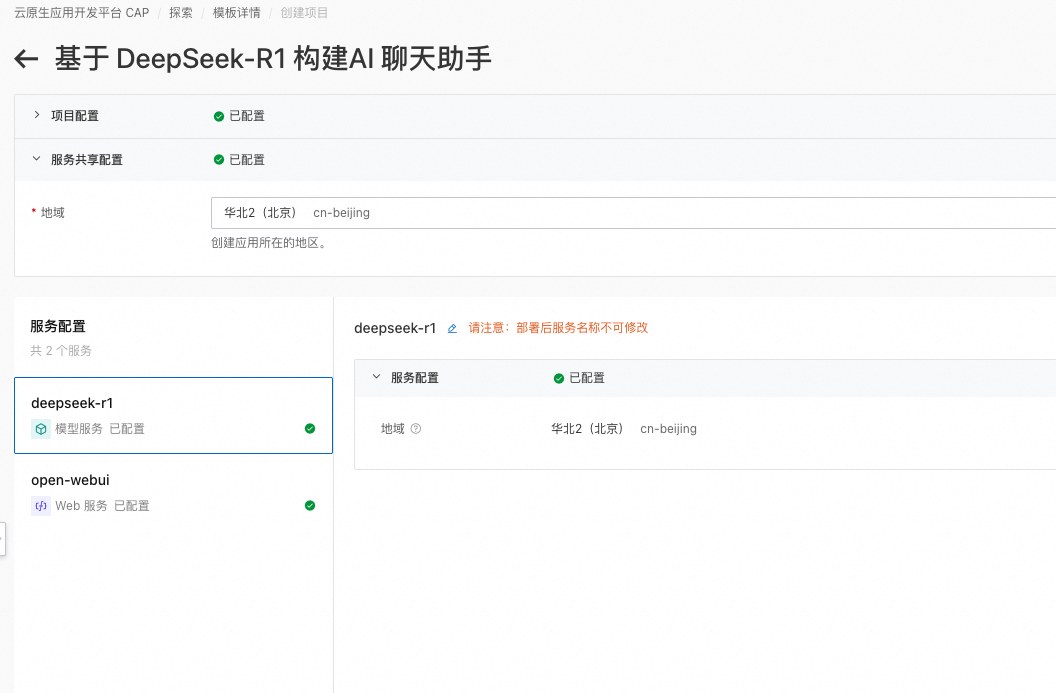Click green check icon in 服务共享配置 row
The width and height of the screenshot is (1056, 693).
pos(219,160)
